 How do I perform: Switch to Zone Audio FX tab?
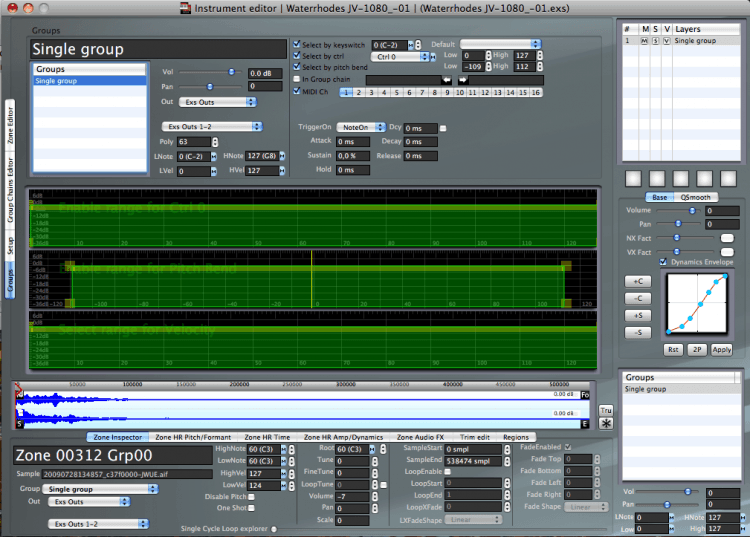click(420, 437)
